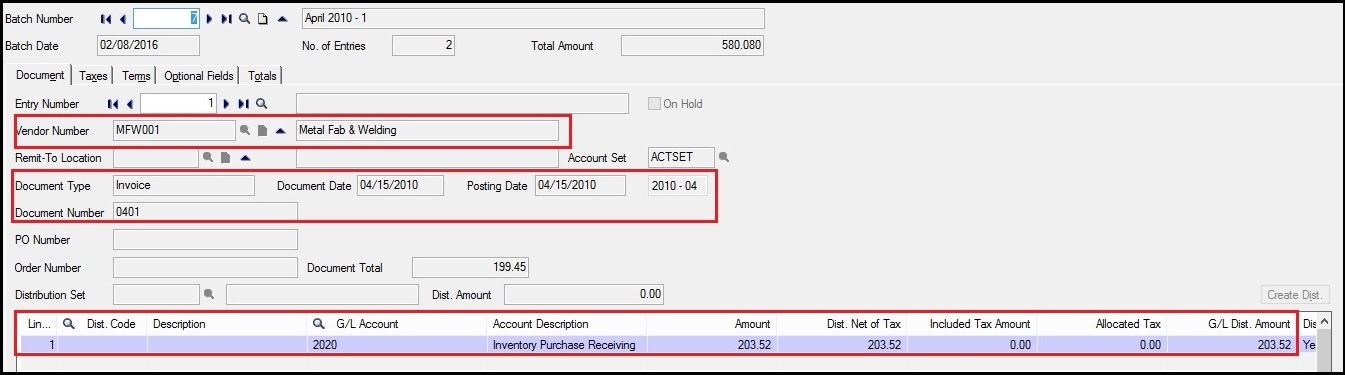Go to next entry arrow
1345x375 pixels.
click(x=227, y=103)
